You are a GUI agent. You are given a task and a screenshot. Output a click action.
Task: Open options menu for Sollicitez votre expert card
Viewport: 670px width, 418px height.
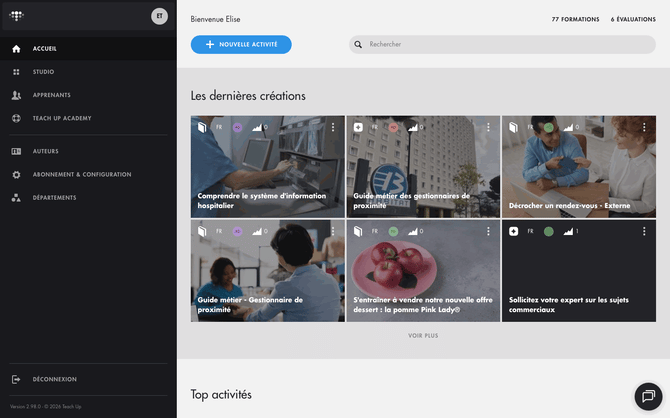point(644,231)
